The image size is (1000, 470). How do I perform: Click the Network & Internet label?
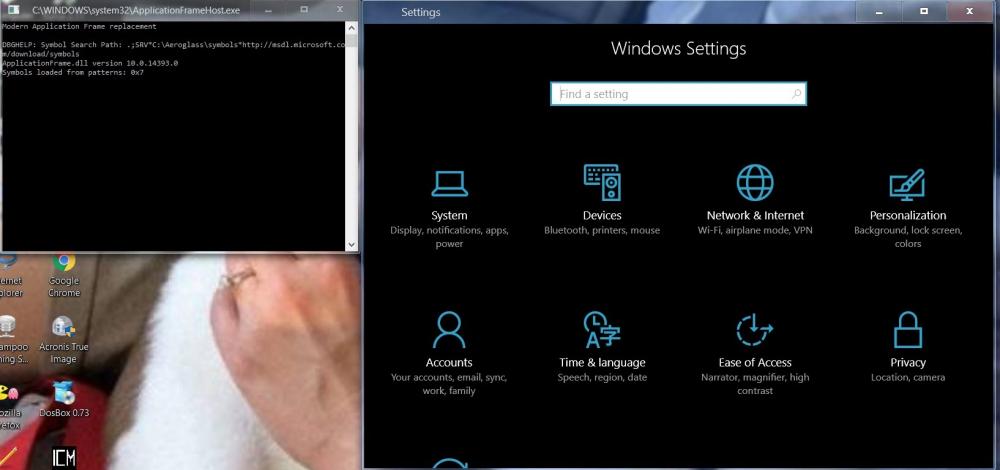click(755, 216)
